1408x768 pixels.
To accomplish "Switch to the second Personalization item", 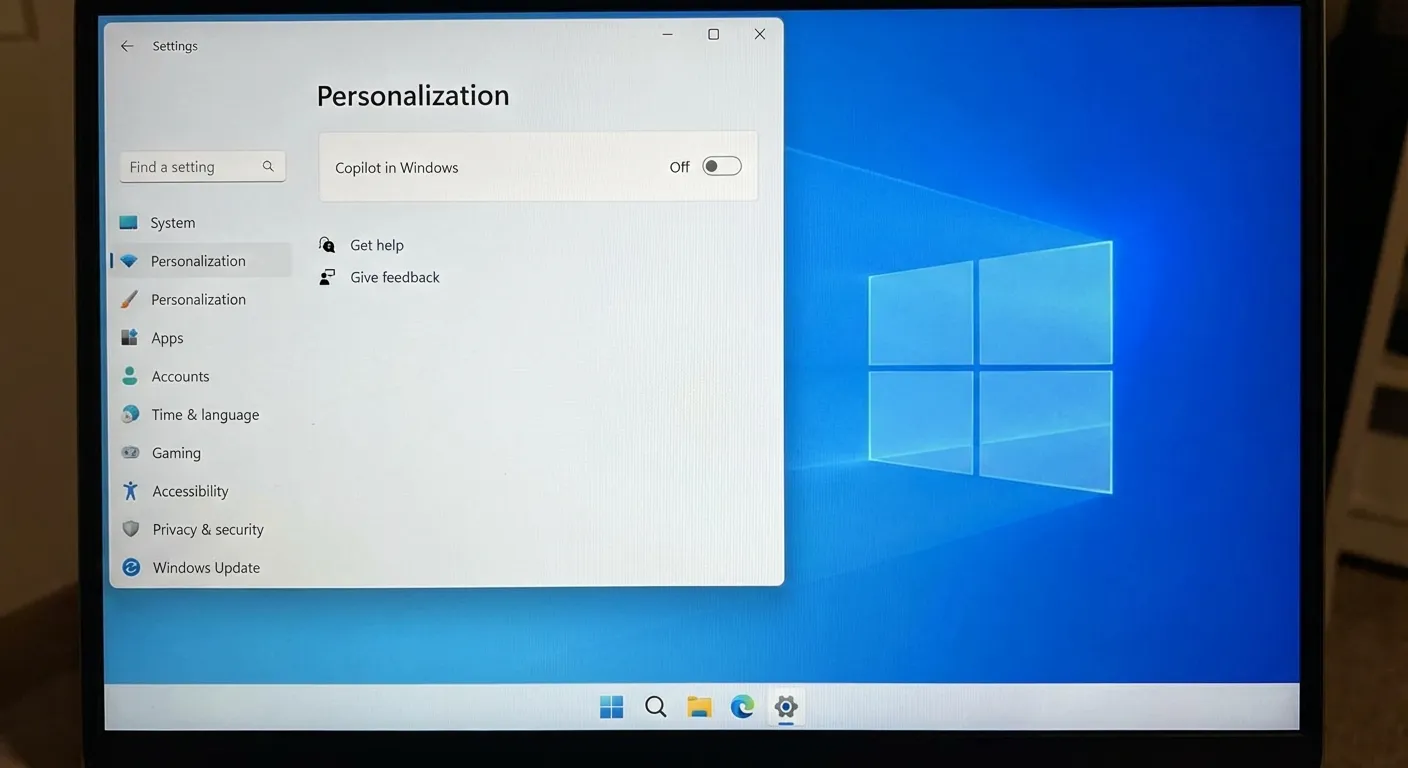I will coord(198,299).
